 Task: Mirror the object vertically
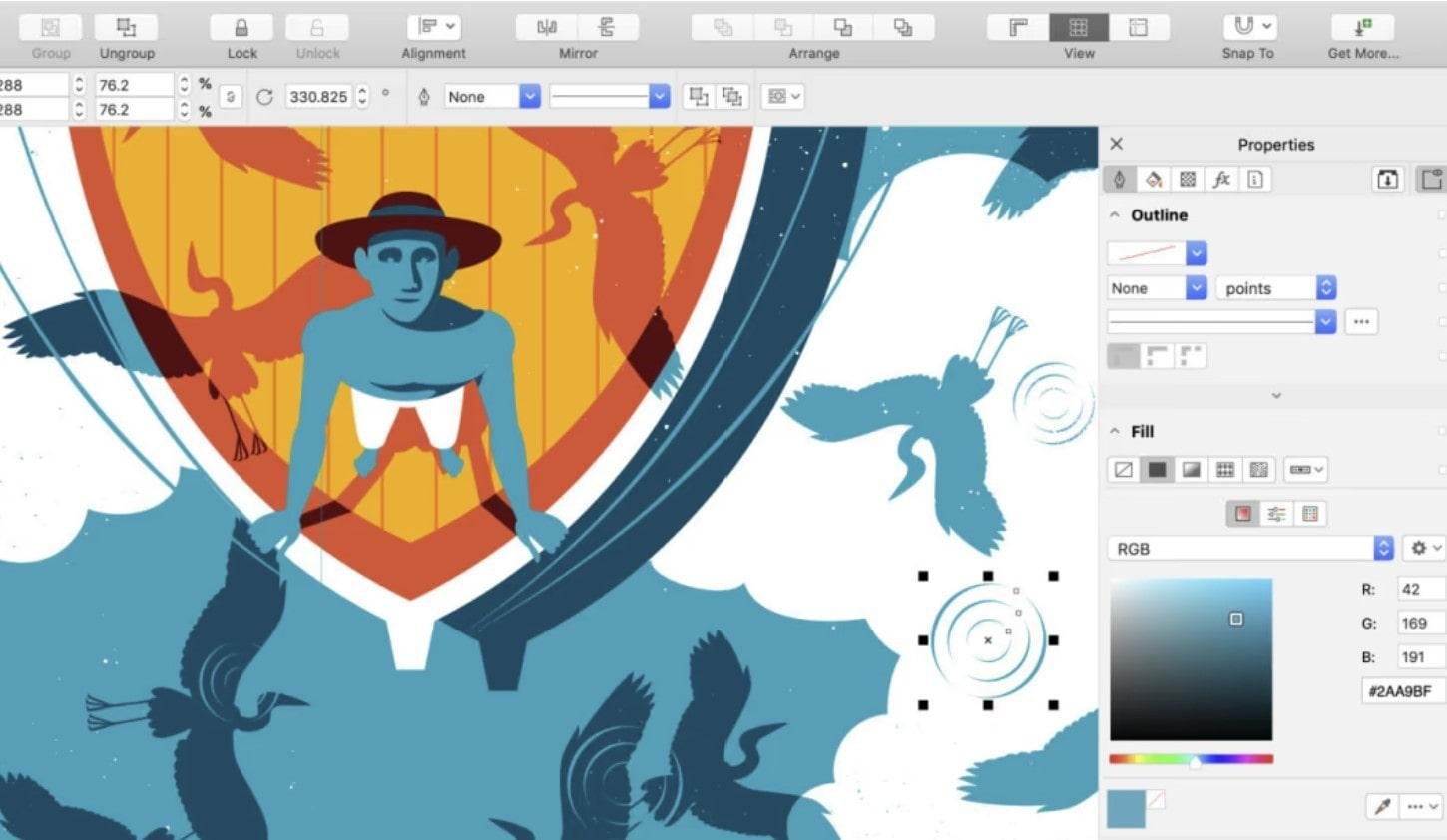pos(606,28)
